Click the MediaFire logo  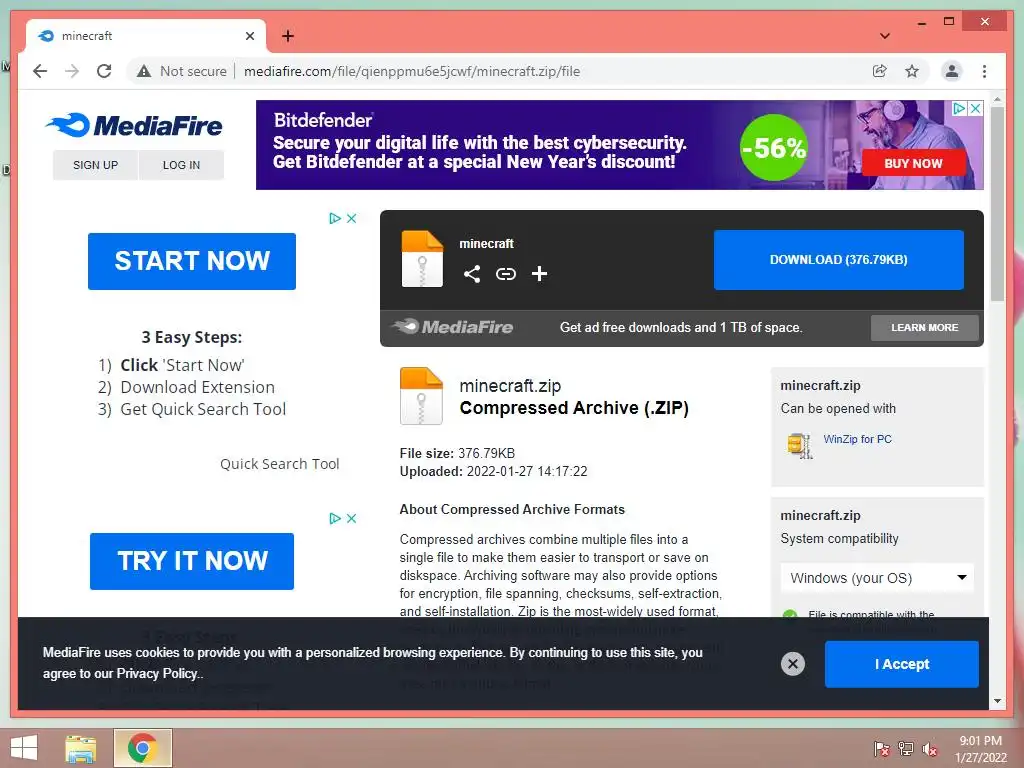click(134, 125)
